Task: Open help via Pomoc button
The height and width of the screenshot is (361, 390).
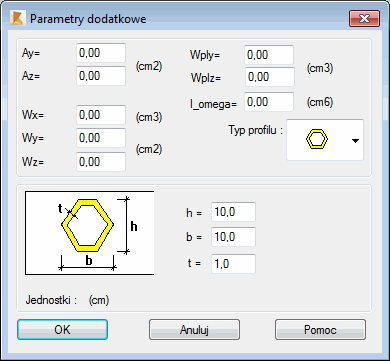Action: (320, 330)
